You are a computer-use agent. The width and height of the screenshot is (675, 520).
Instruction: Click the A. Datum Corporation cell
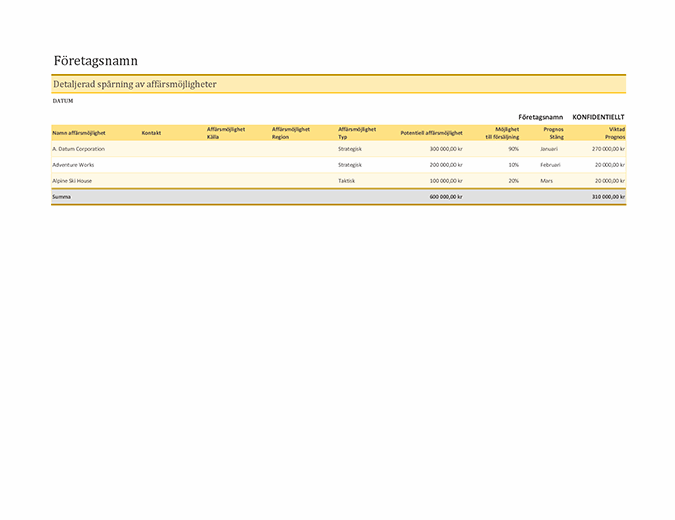(x=78, y=149)
